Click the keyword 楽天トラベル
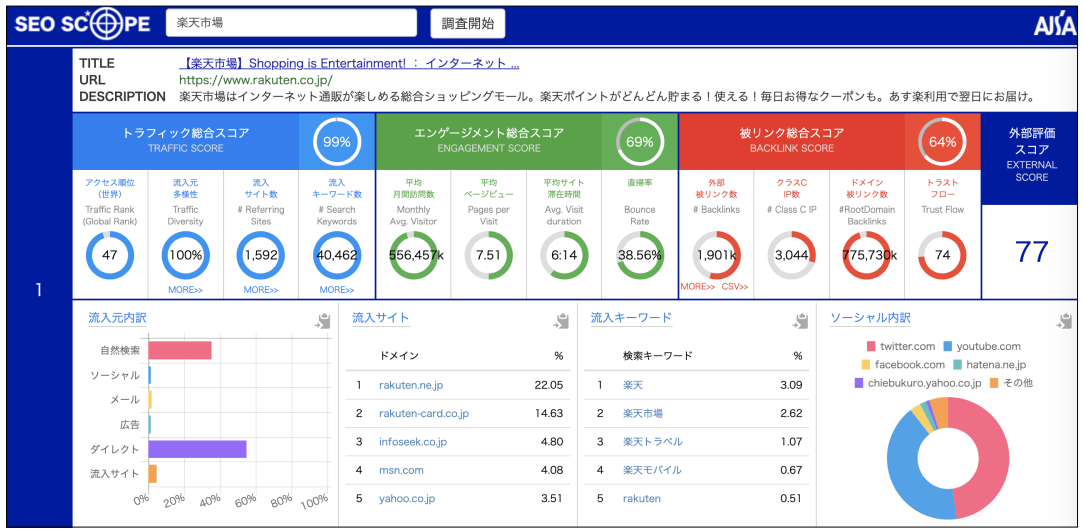1084x532 pixels. tap(653, 441)
